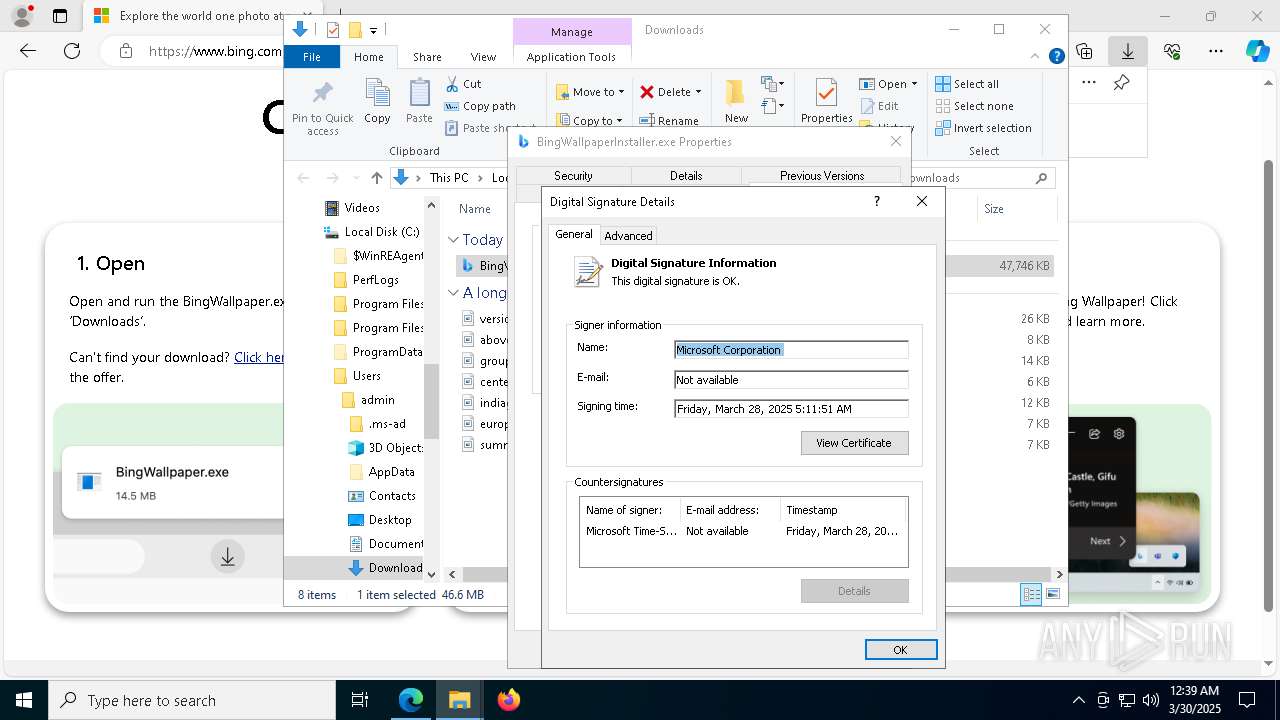
Task: Select the AppData folder
Action: (382, 472)
